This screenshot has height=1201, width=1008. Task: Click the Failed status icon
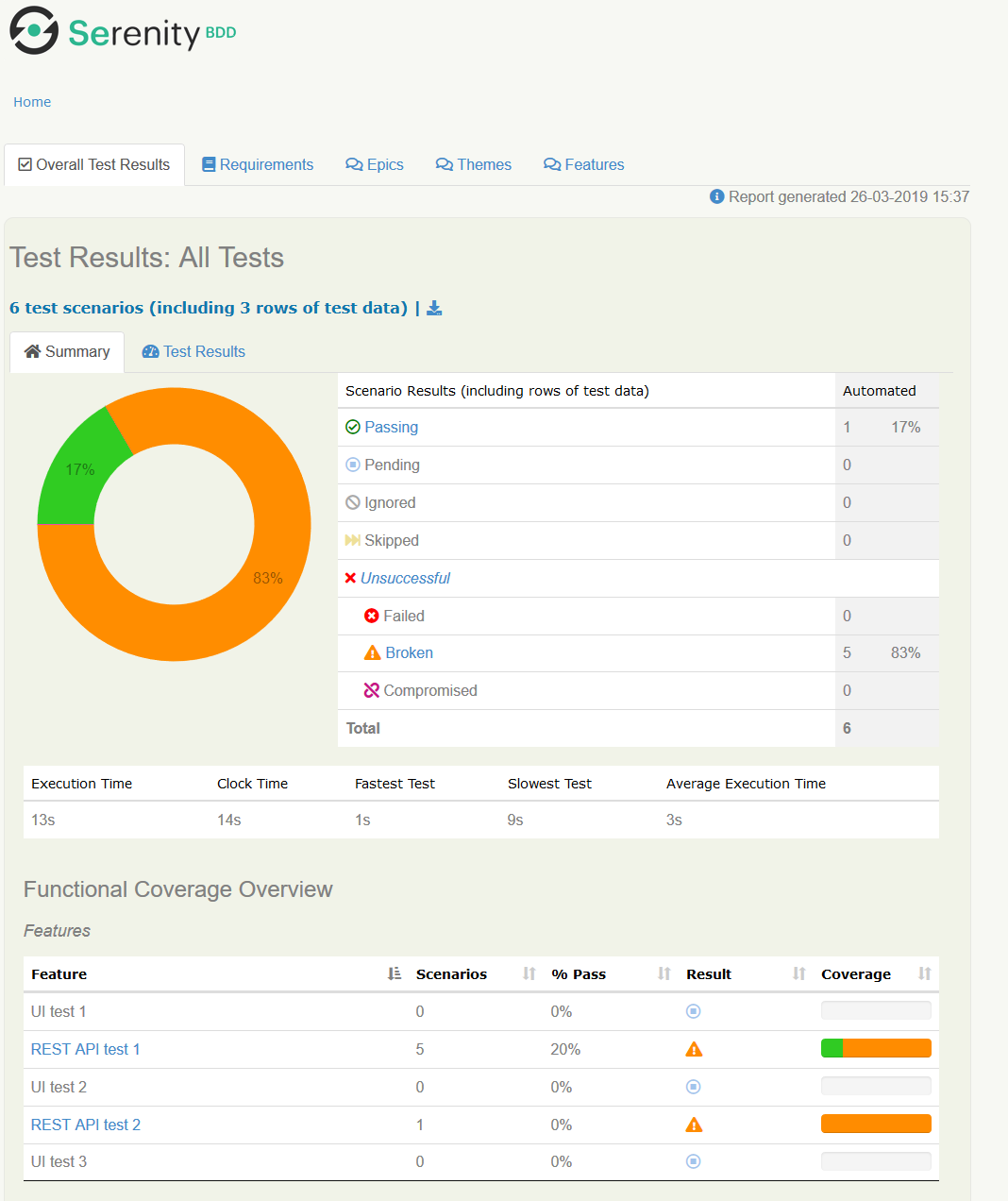[372, 616]
